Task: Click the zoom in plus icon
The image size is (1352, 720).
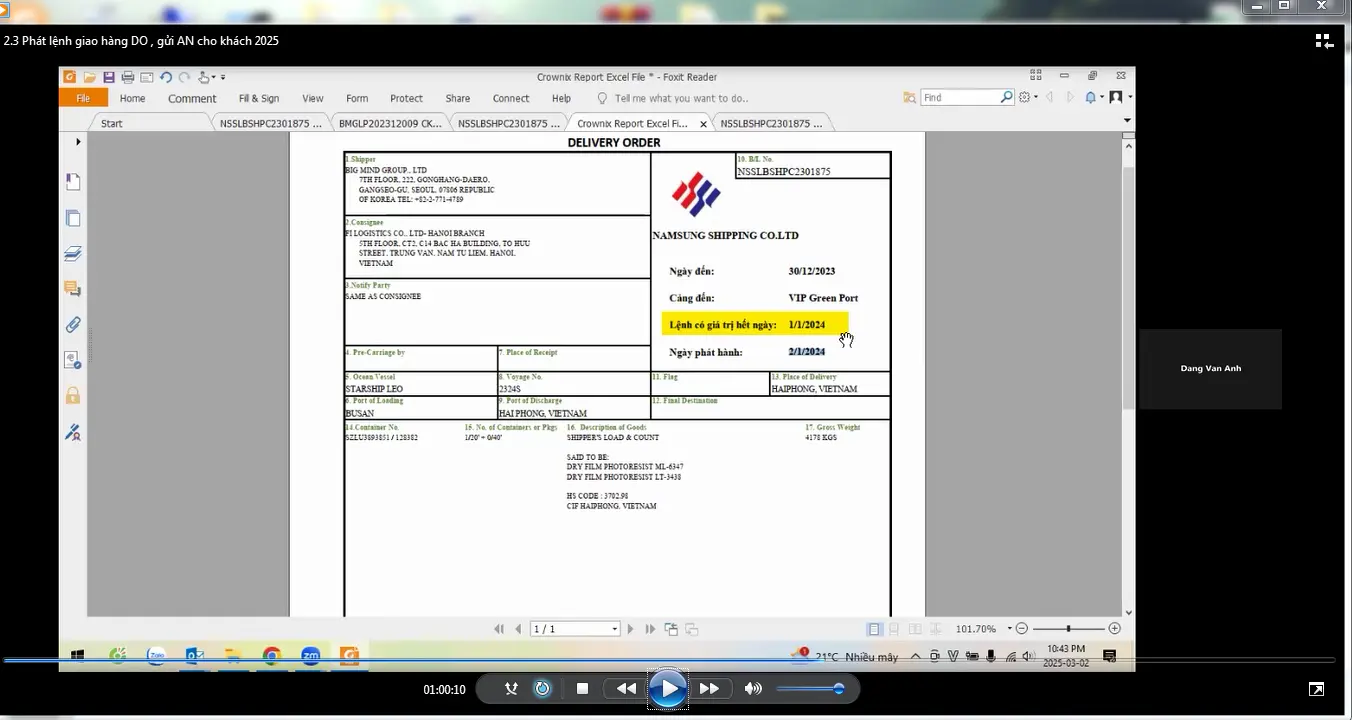Action: (1115, 629)
